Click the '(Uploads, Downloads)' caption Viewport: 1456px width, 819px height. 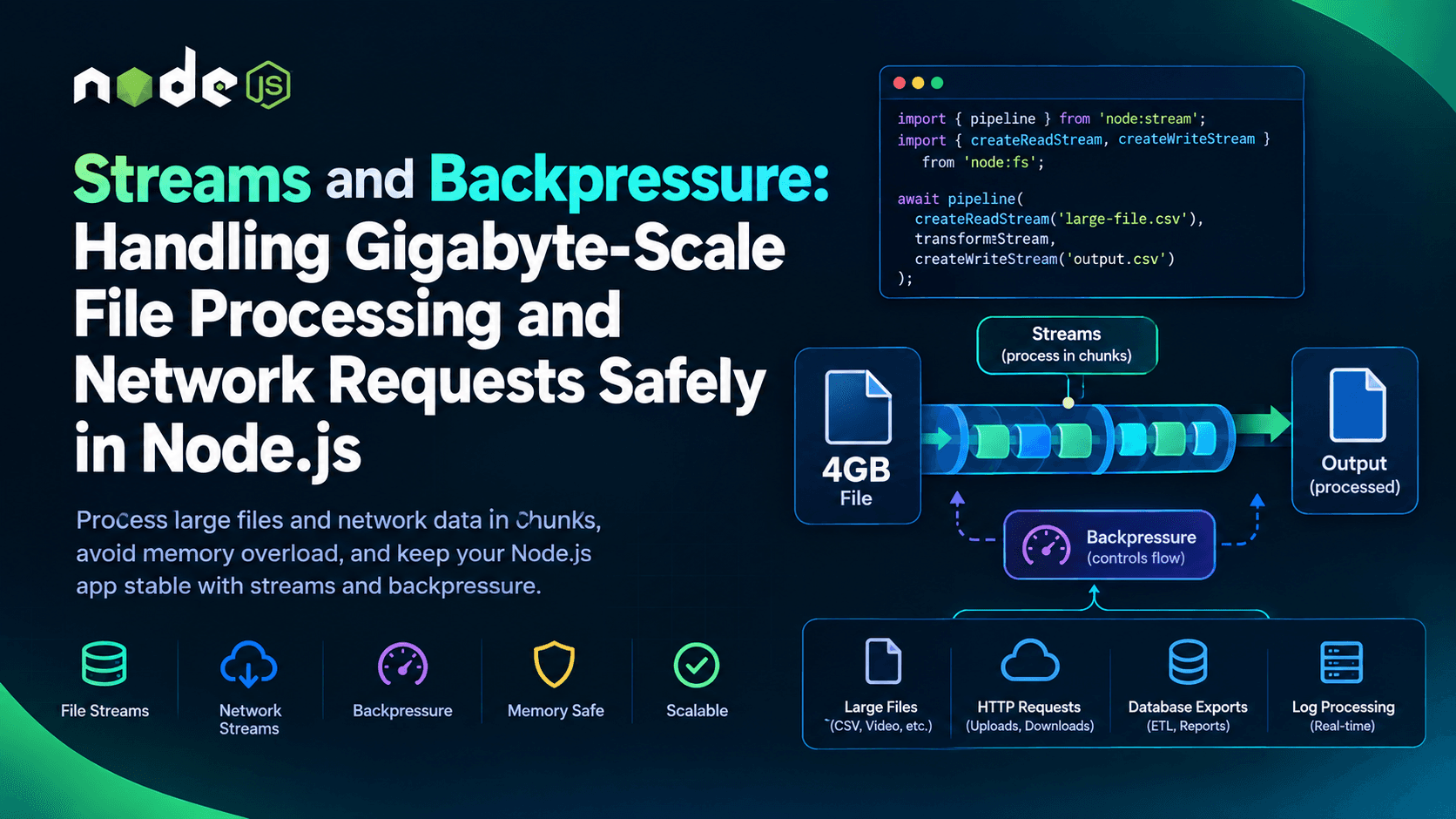click(x=1029, y=726)
